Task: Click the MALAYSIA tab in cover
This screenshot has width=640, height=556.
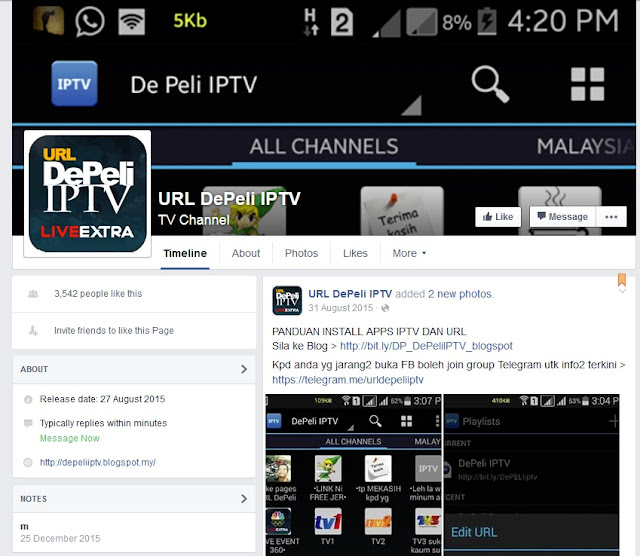Action: click(x=586, y=146)
